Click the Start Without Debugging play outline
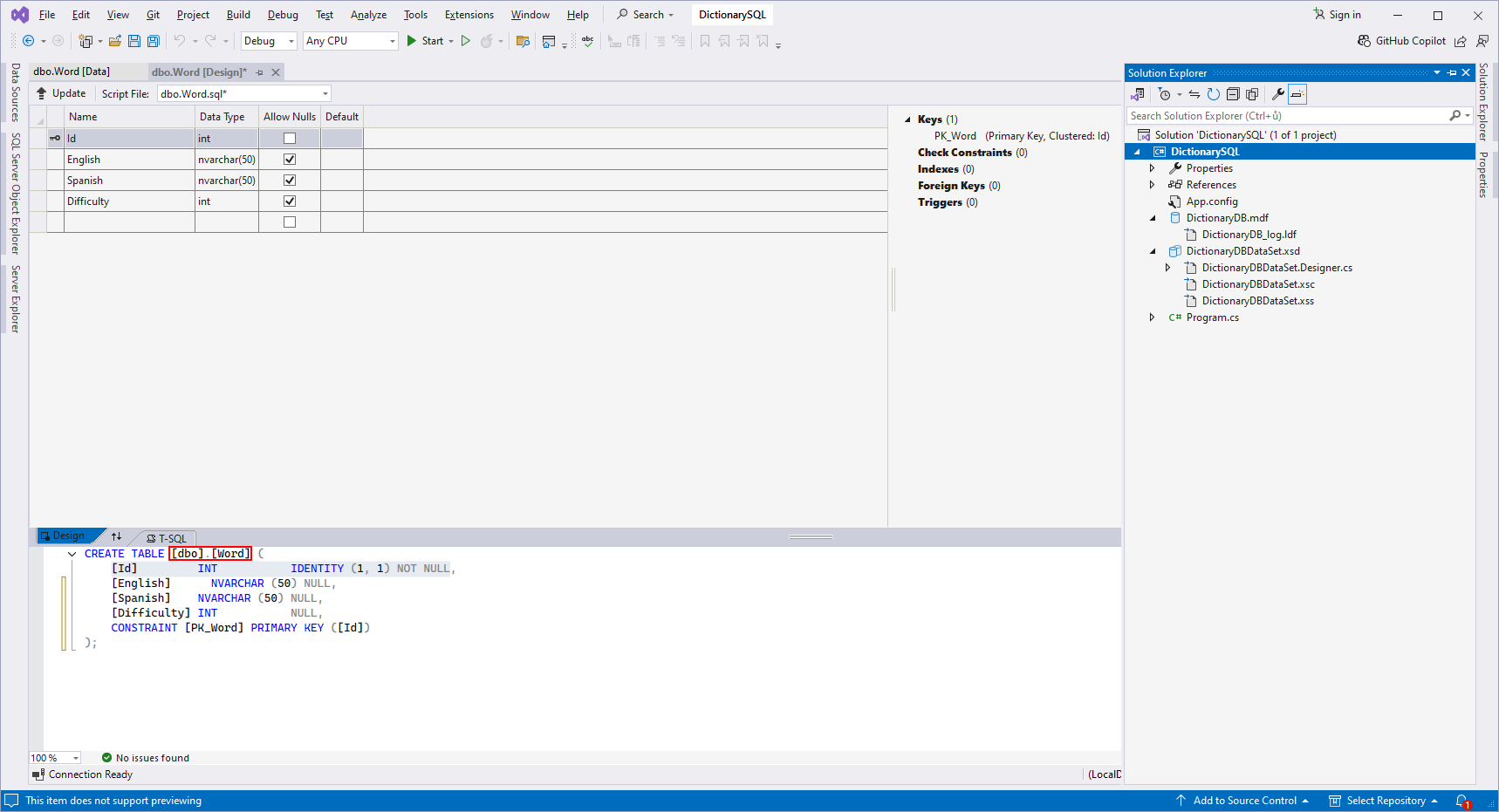Image resolution: width=1499 pixels, height=812 pixels. coord(466,41)
